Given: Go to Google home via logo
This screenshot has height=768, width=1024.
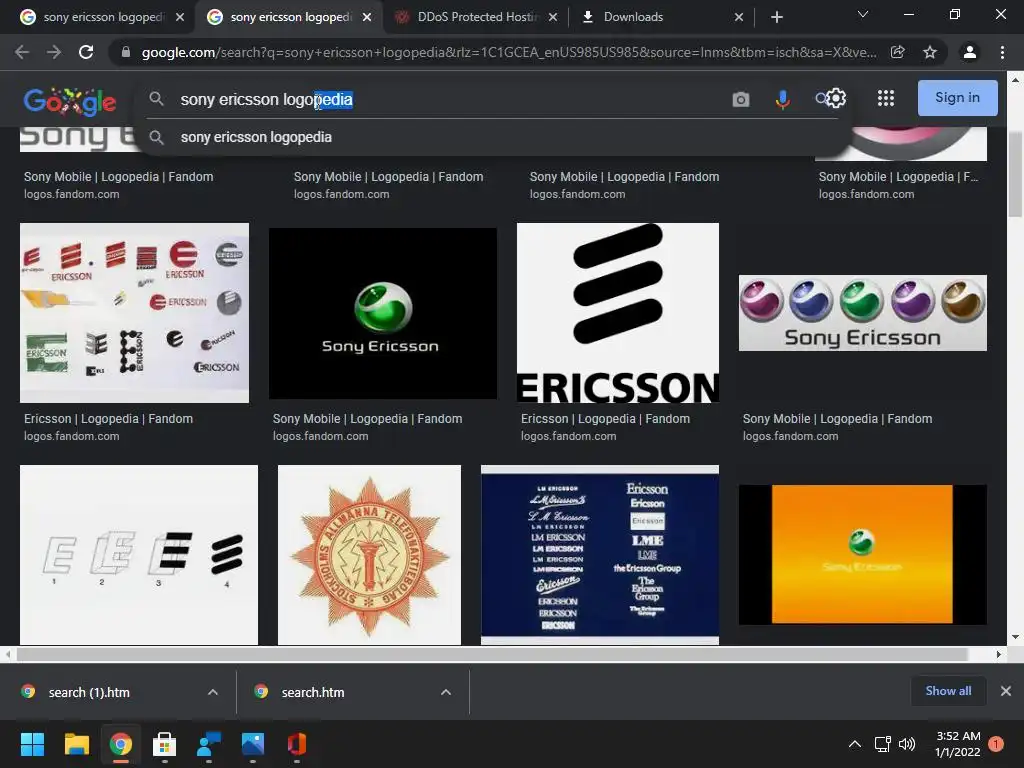Looking at the screenshot, I should point(70,101).
